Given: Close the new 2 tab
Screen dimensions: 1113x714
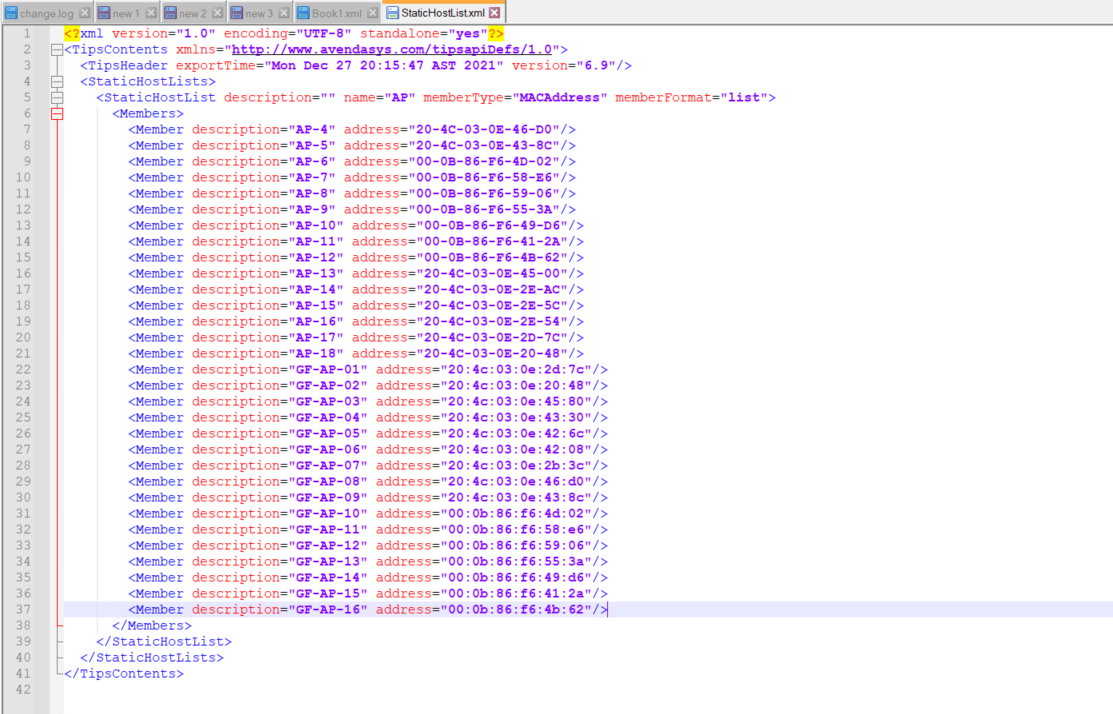Looking at the screenshot, I should (x=217, y=13).
